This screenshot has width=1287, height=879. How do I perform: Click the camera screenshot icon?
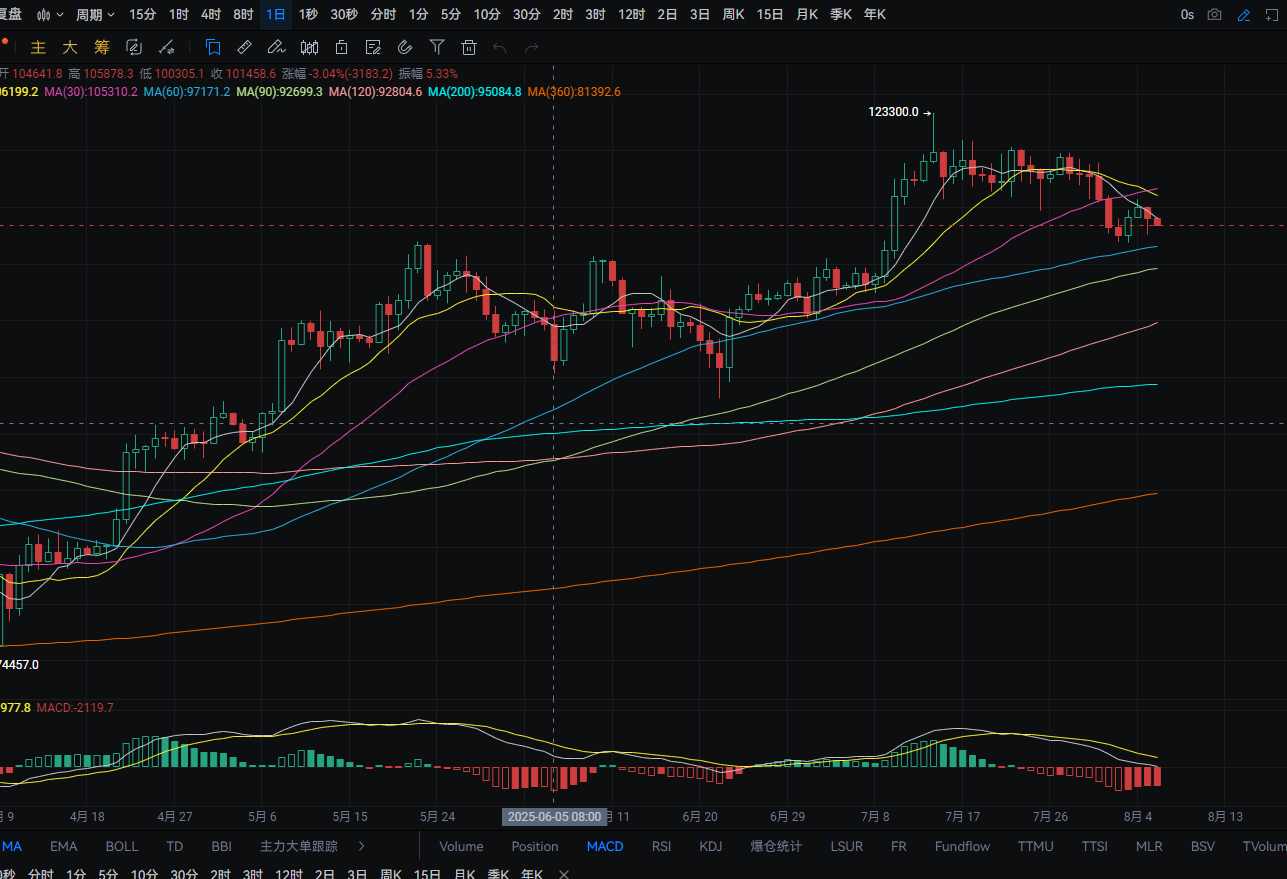click(1214, 15)
